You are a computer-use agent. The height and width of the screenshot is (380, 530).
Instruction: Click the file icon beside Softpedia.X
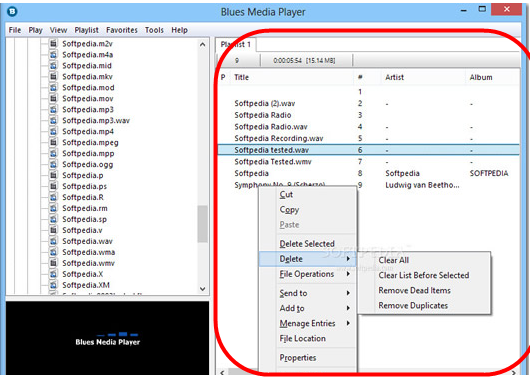click(x=53, y=274)
